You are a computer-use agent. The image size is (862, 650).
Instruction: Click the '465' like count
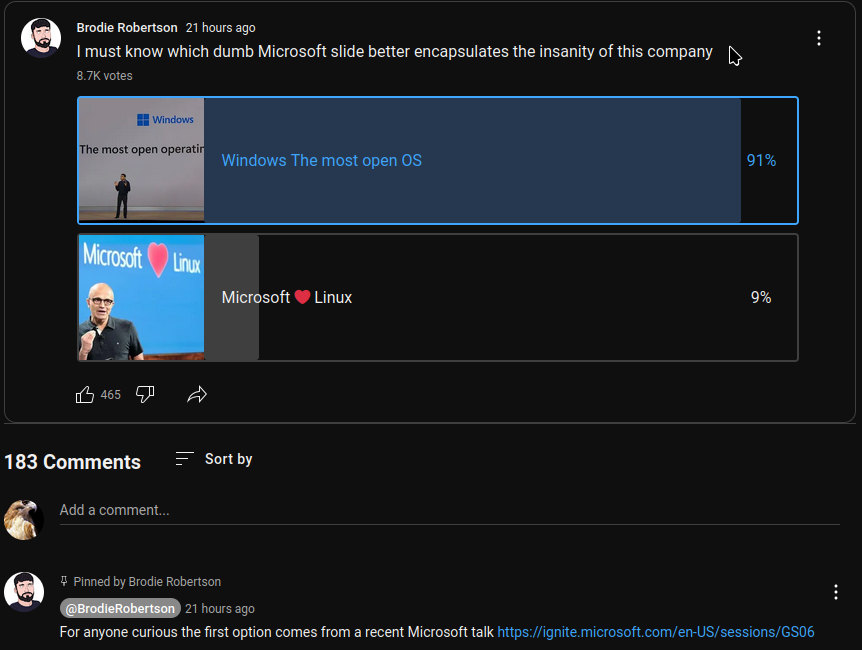[110, 395]
